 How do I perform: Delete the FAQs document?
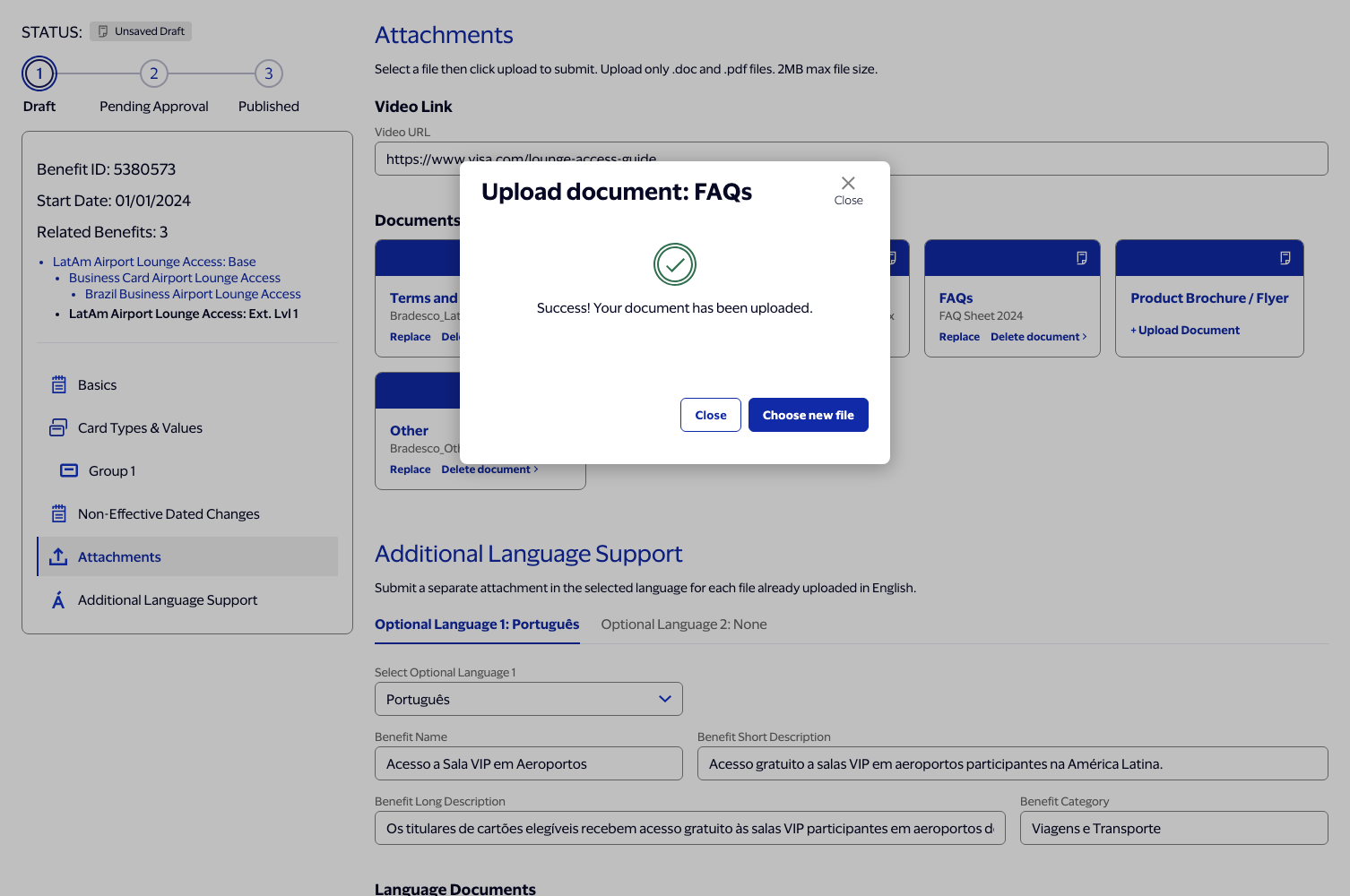click(x=1038, y=337)
